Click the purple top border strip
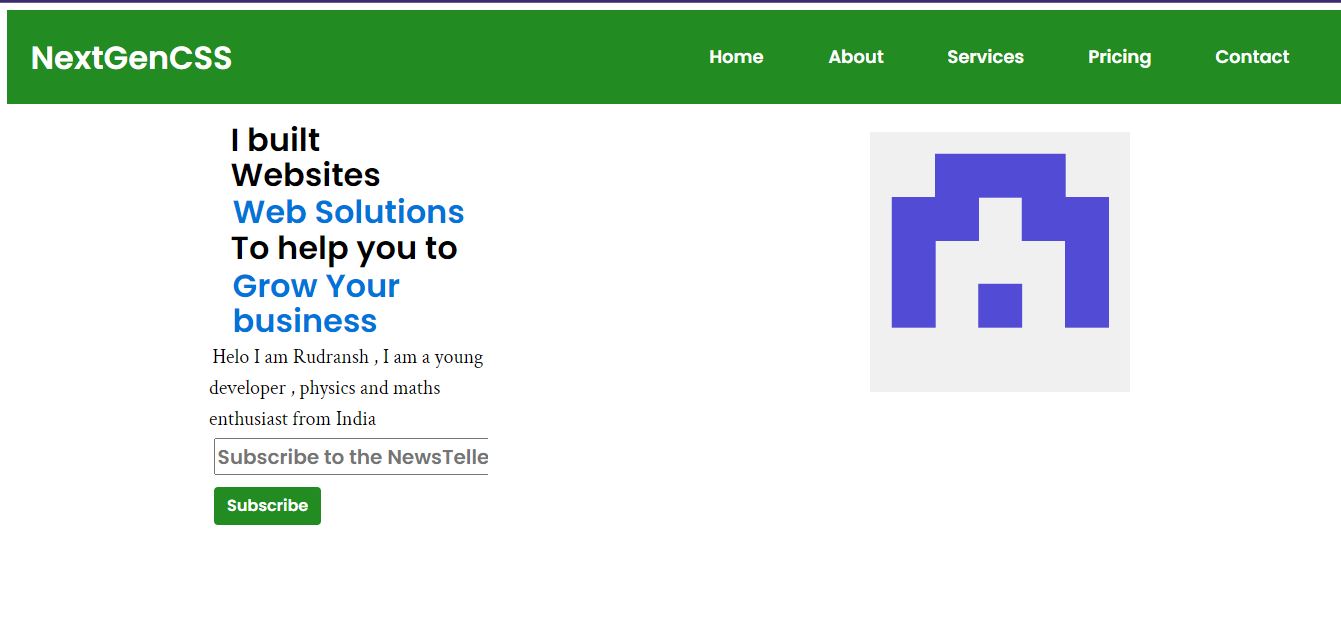Screen dimensions: 1341x643 click(670, 4)
